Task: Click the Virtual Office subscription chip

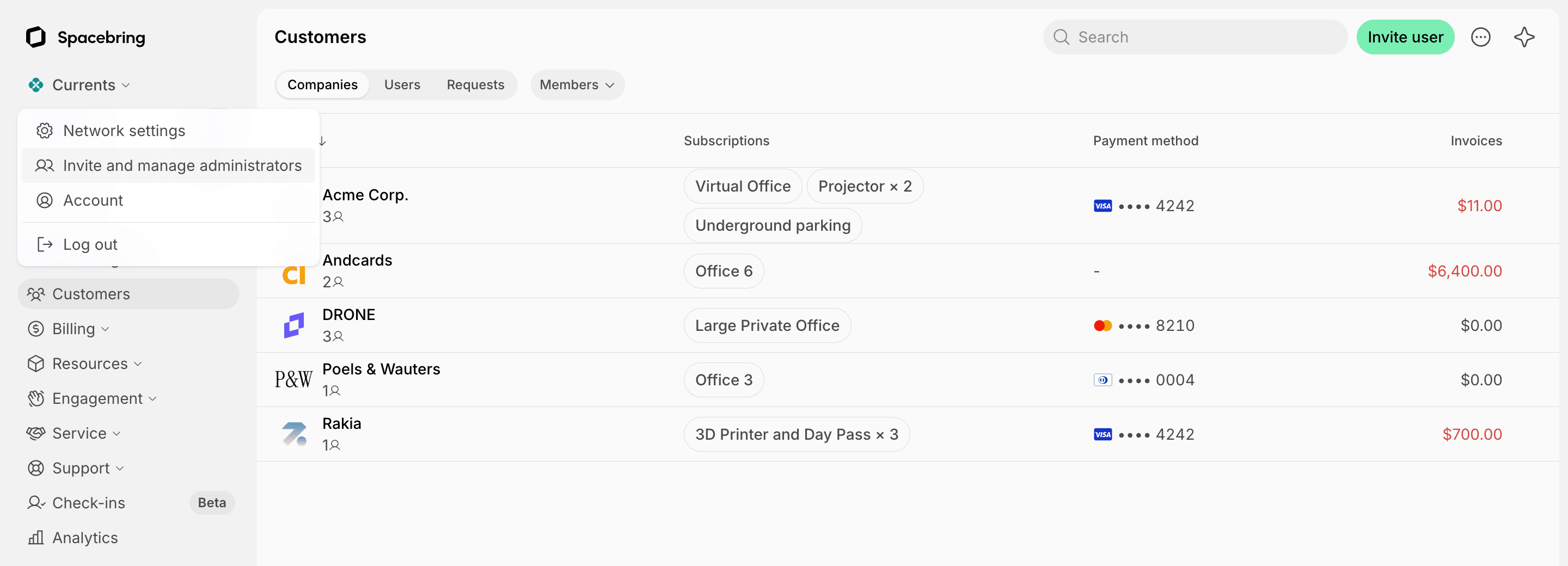Action: (743, 186)
